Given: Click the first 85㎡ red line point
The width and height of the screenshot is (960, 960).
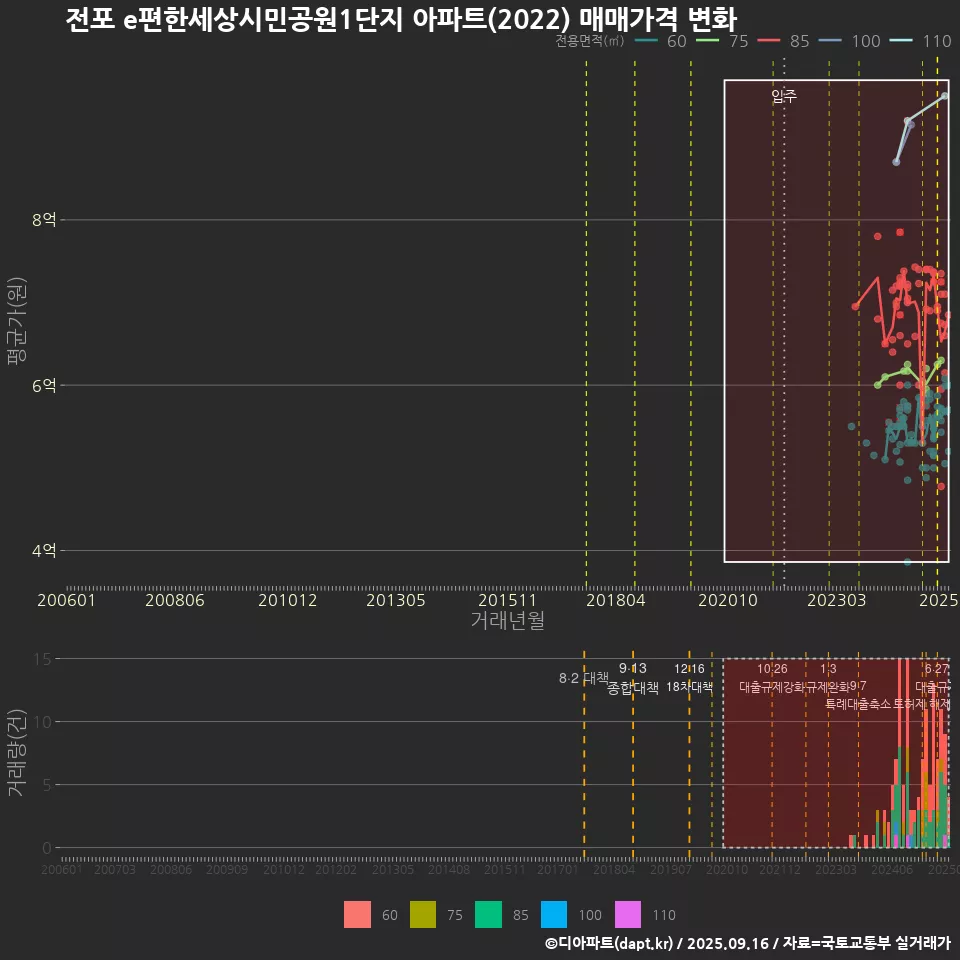Looking at the screenshot, I should click(x=855, y=306).
